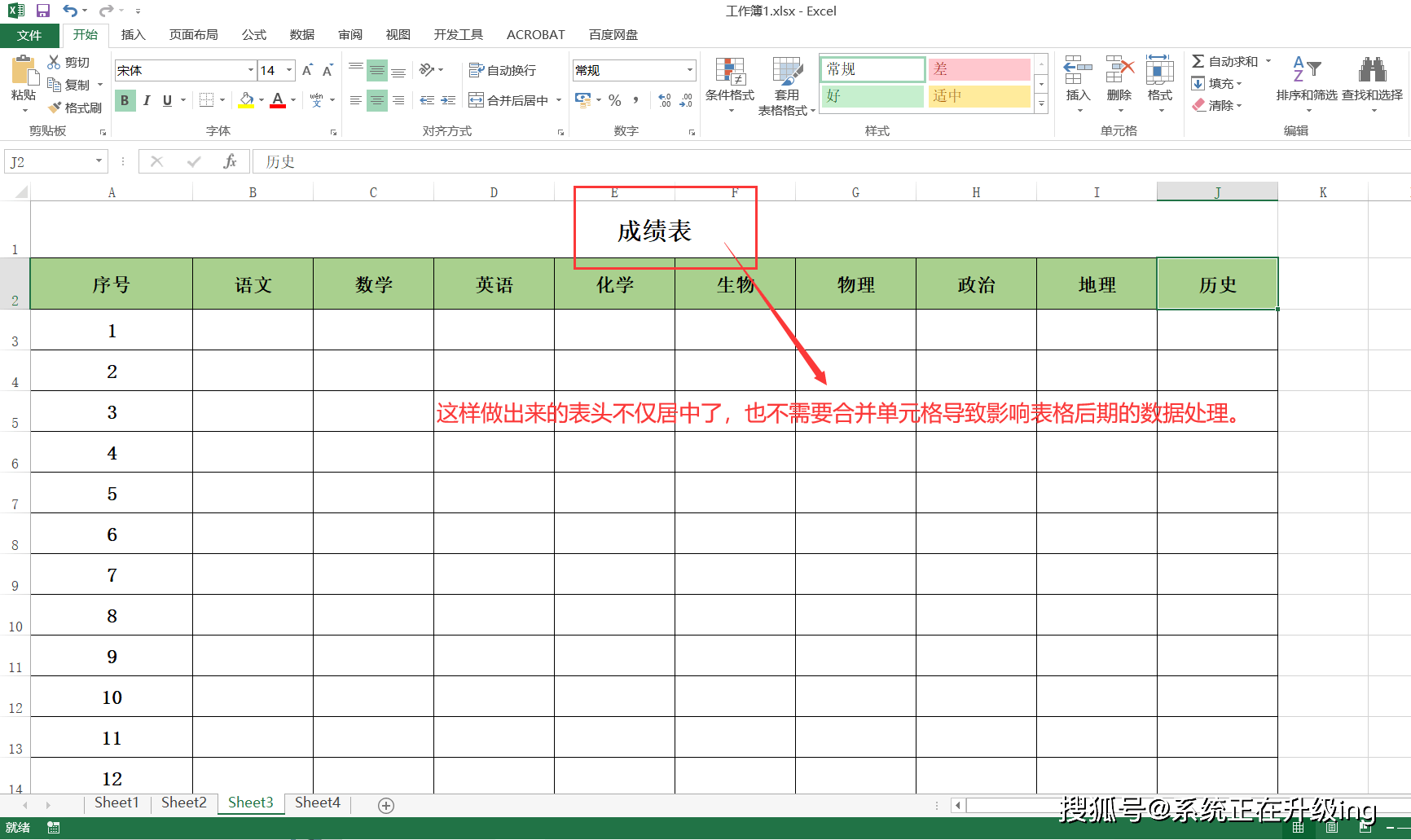
Task: Expand the 合并后居中 (Merge & Center) dropdown
Action: point(559,99)
